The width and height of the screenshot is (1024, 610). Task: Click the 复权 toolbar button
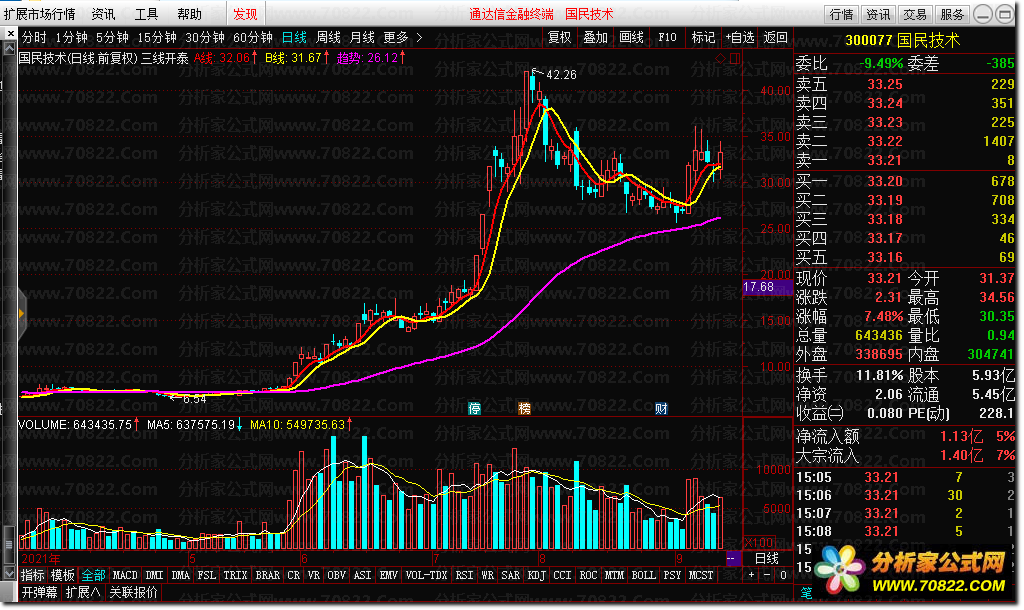(x=560, y=37)
